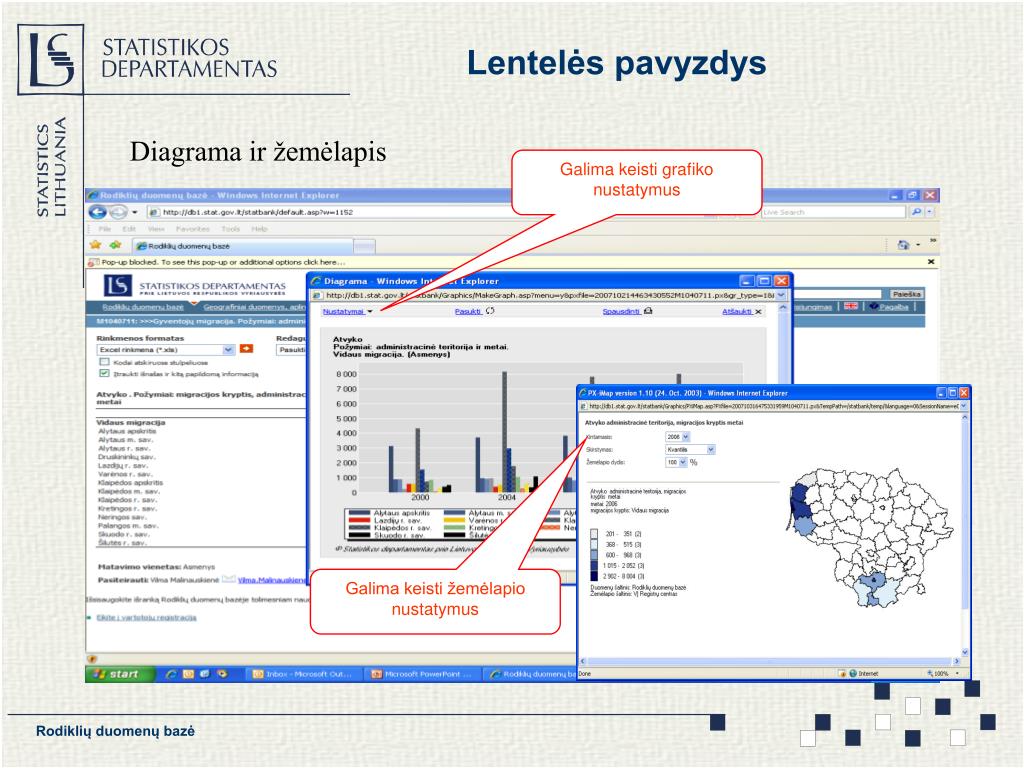The height and width of the screenshot is (768, 1024).
Task: Click the new blank tab button
Action: click(365, 246)
